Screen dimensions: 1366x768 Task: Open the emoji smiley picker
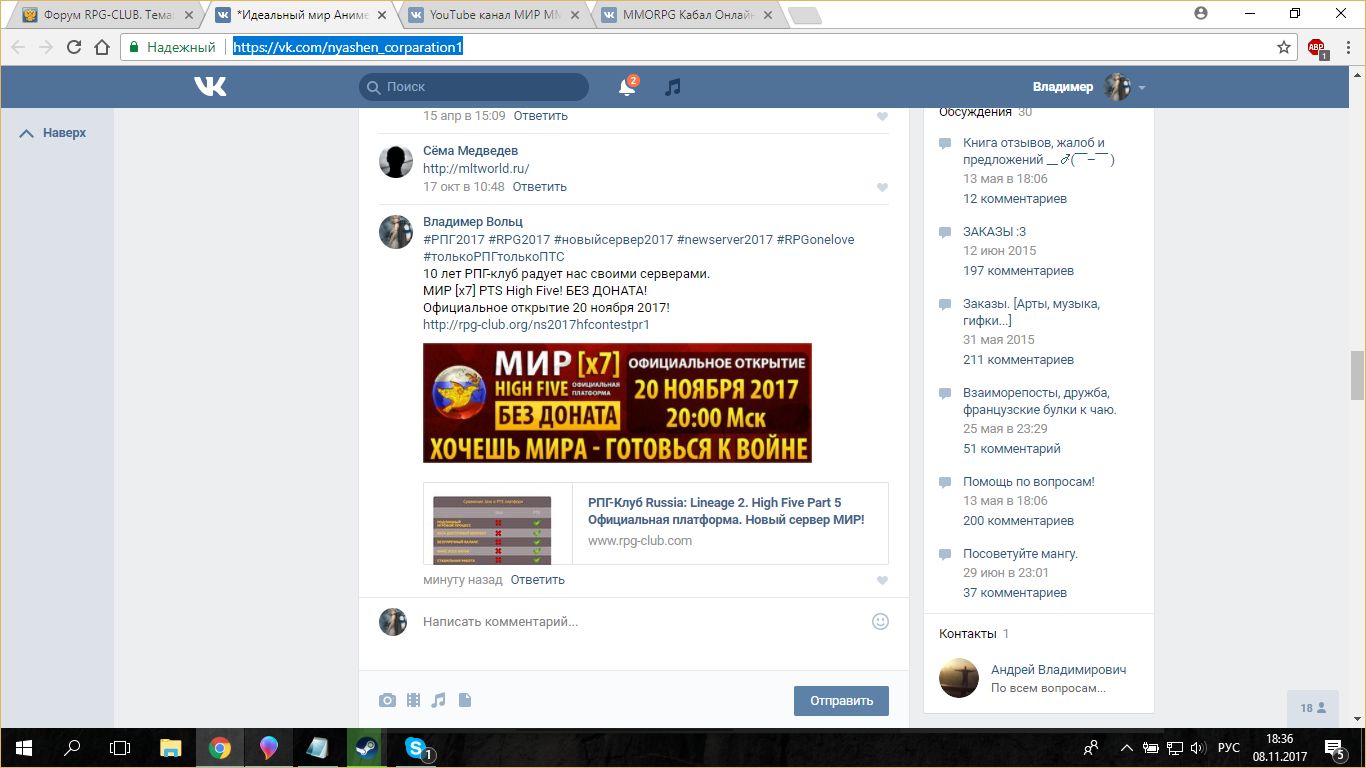coord(880,621)
